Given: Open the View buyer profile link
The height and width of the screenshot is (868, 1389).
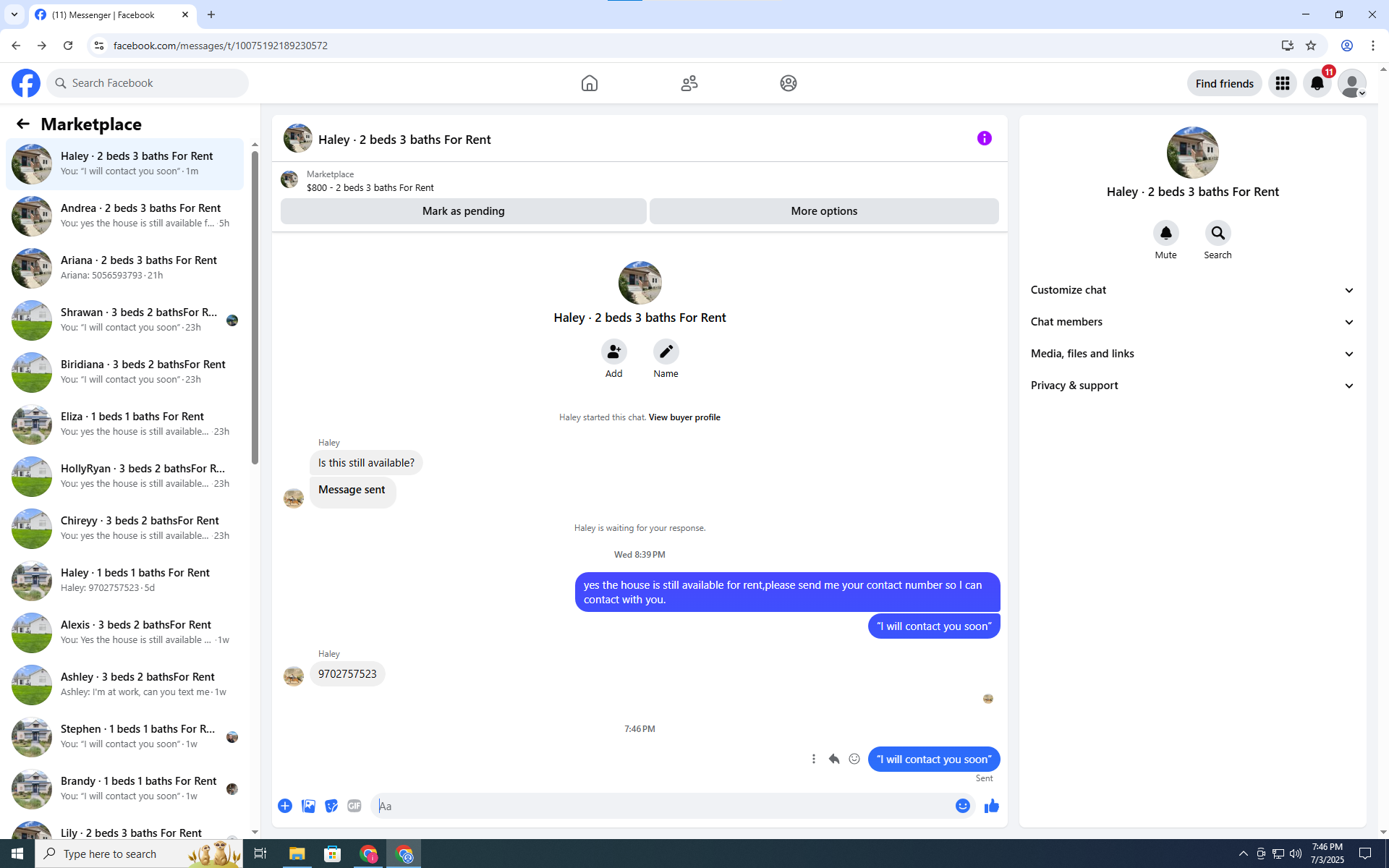Looking at the screenshot, I should 684,417.
